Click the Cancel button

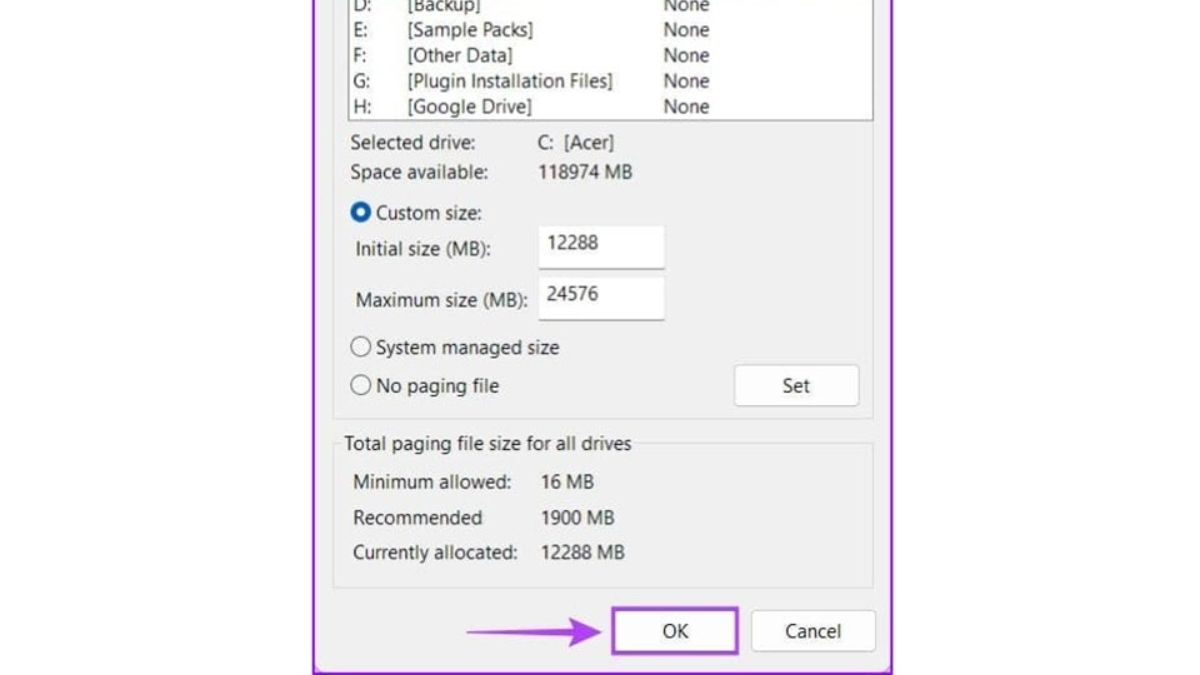click(x=812, y=631)
